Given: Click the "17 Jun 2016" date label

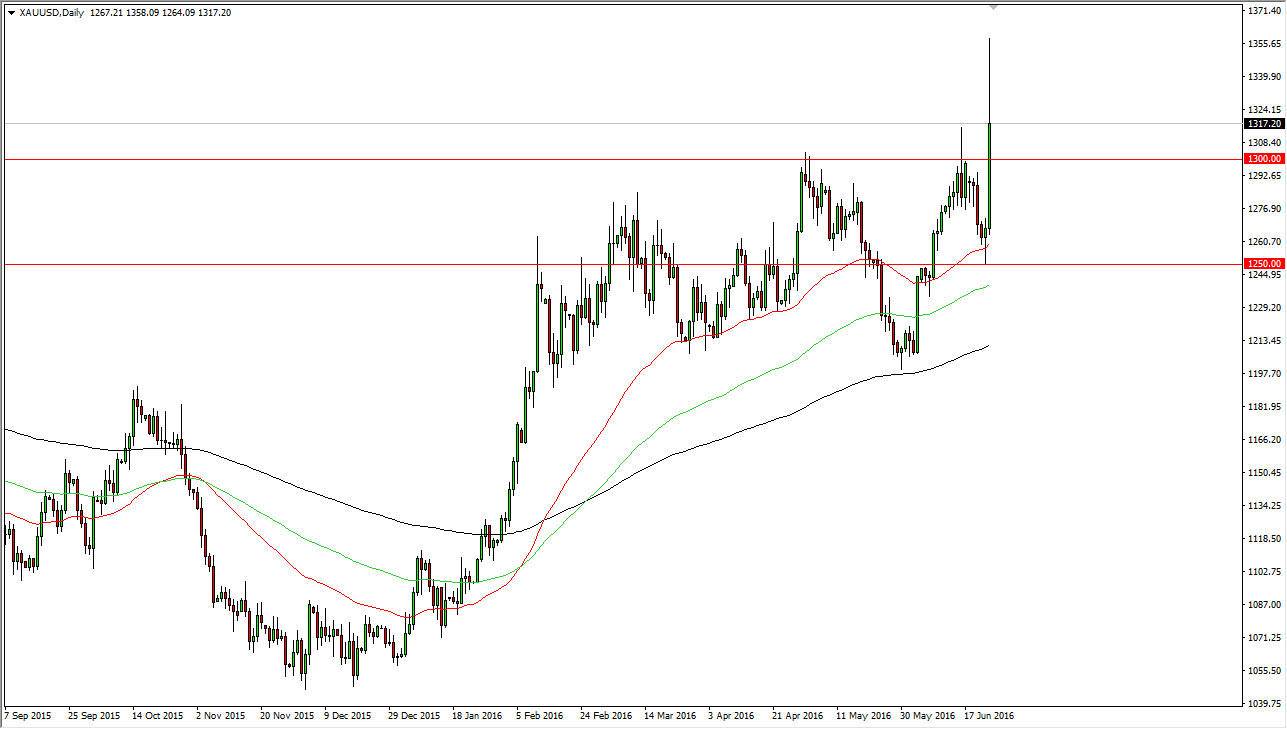Looking at the screenshot, I should point(989,716).
